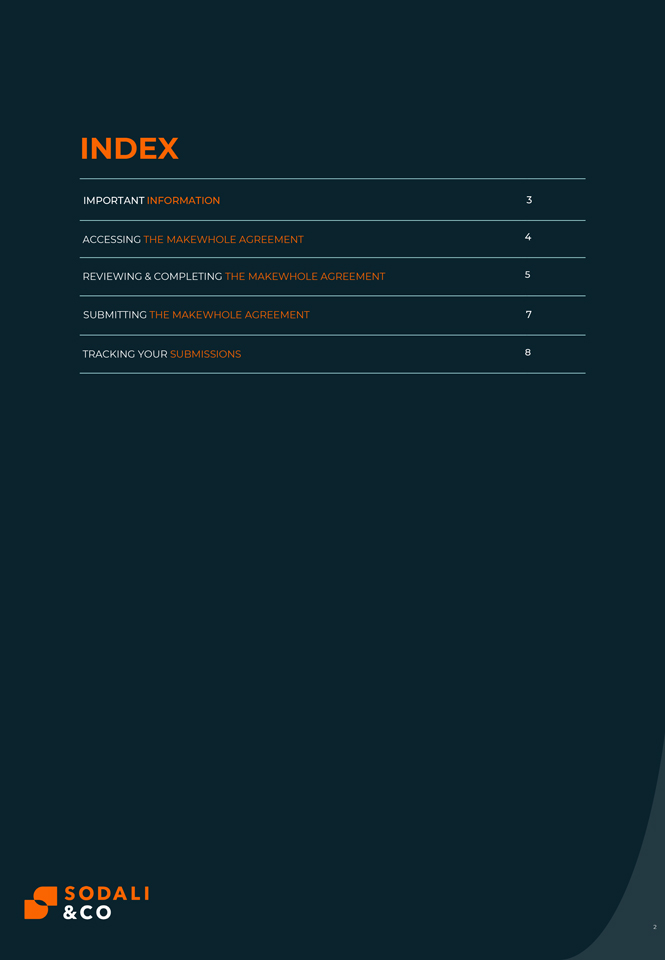Open the REVIEWING & COMPLETING index entry
Image resolution: width=665 pixels, height=960 pixels.
332,277
